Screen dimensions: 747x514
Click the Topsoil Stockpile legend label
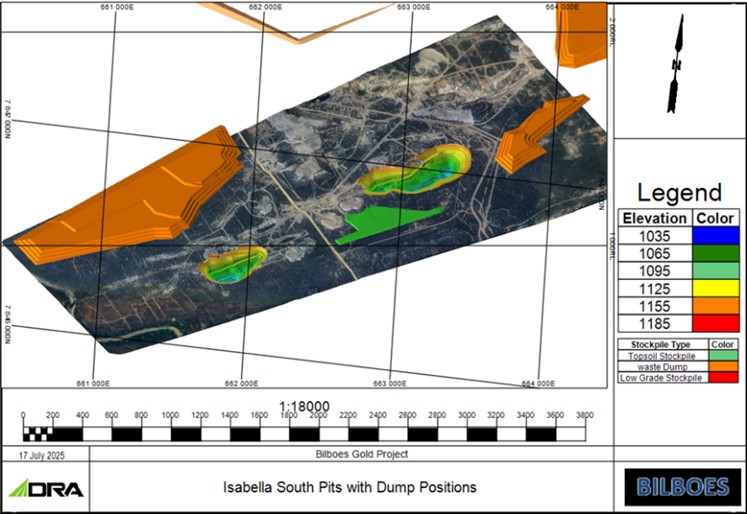pyautogui.click(x=661, y=356)
